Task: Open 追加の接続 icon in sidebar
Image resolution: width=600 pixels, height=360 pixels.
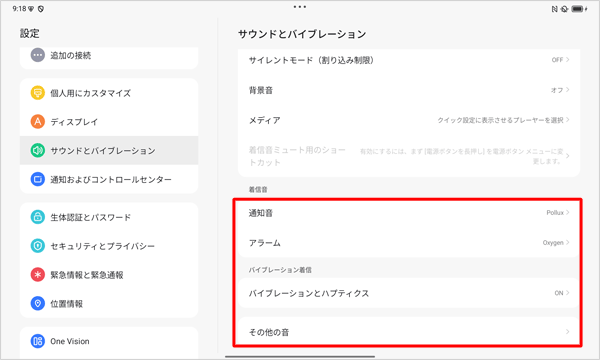Action: 38,55
